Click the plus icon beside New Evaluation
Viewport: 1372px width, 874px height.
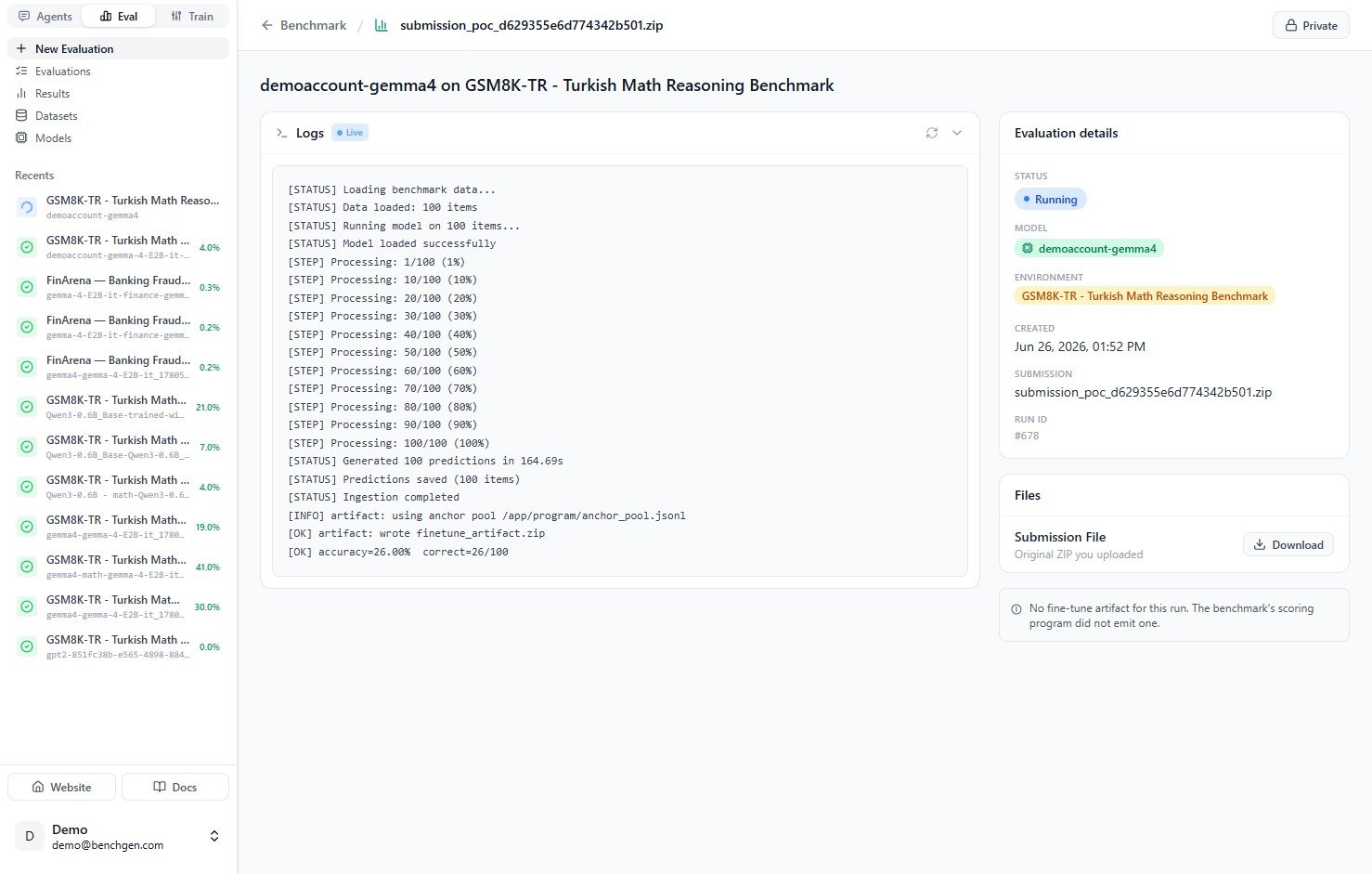(x=21, y=48)
